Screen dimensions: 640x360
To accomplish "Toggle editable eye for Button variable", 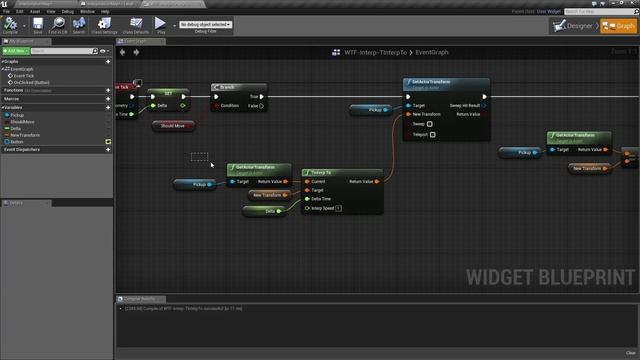I will [x=108, y=142].
